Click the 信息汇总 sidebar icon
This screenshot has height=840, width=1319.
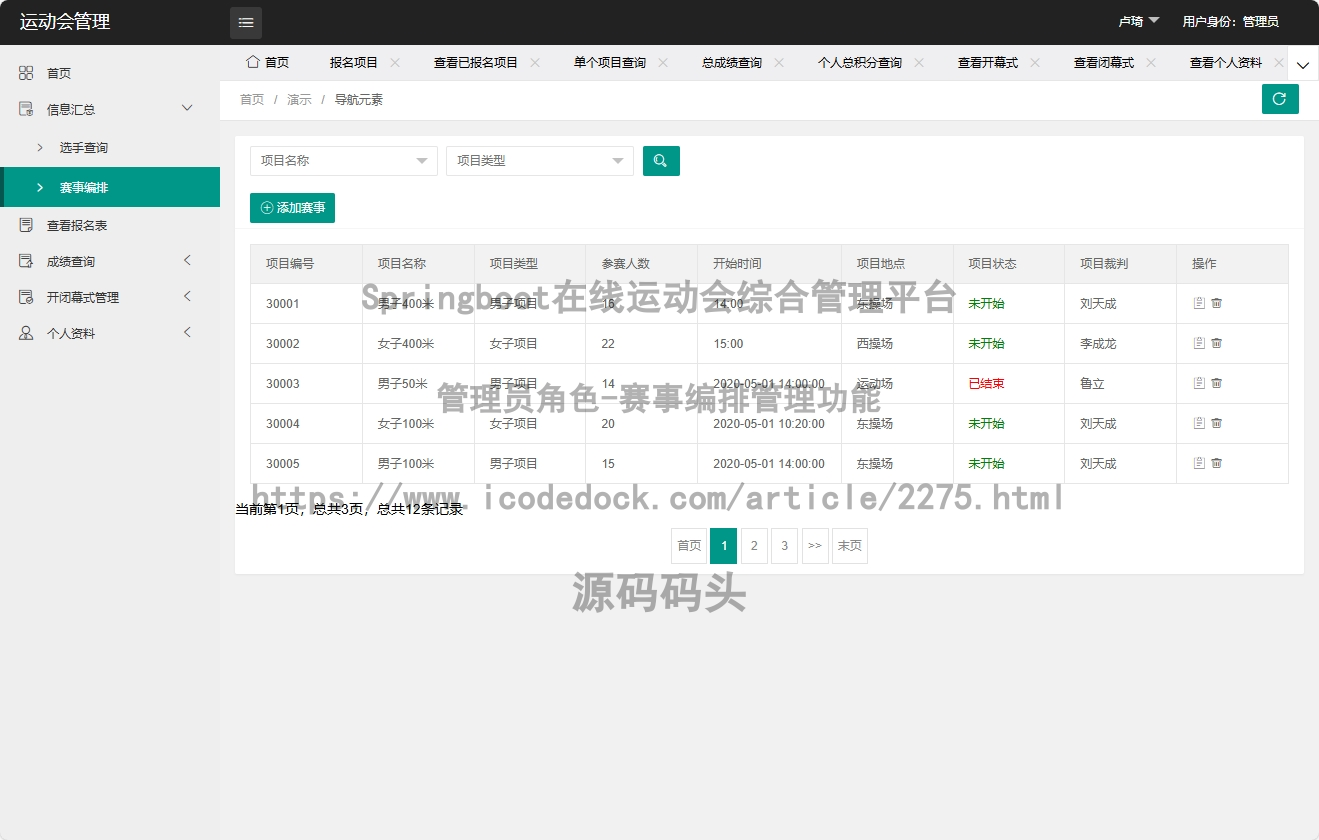click(x=26, y=109)
